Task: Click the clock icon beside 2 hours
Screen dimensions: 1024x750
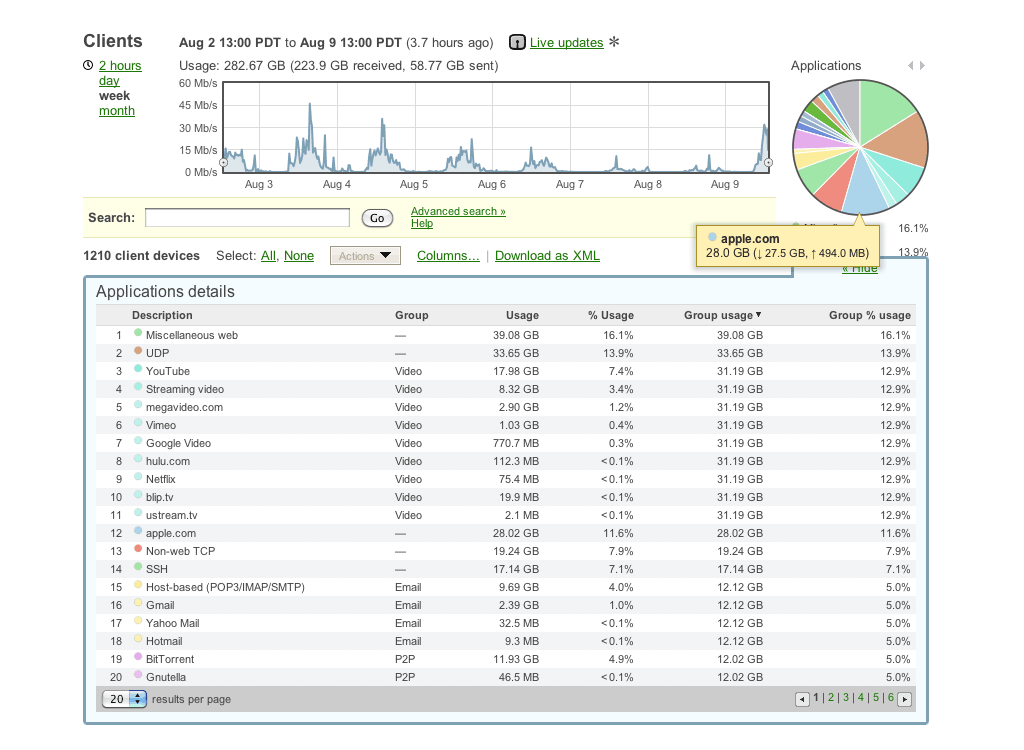Action: click(88, 65)
